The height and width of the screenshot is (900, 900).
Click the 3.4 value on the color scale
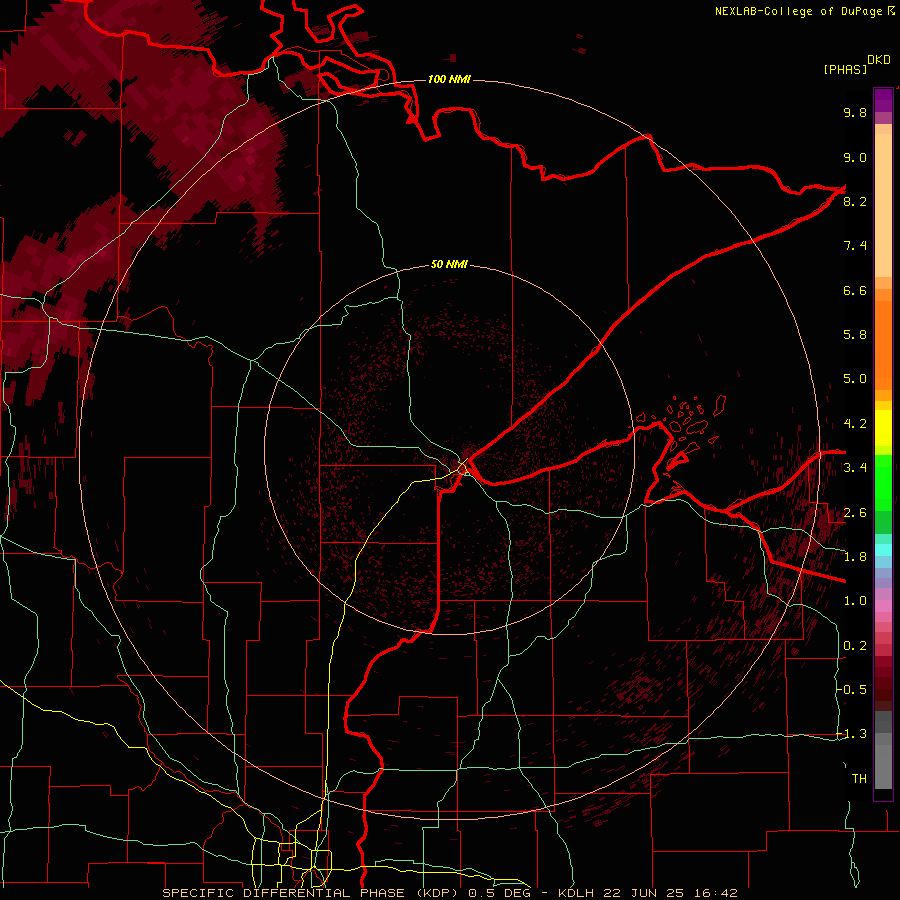tap(855, 468)
